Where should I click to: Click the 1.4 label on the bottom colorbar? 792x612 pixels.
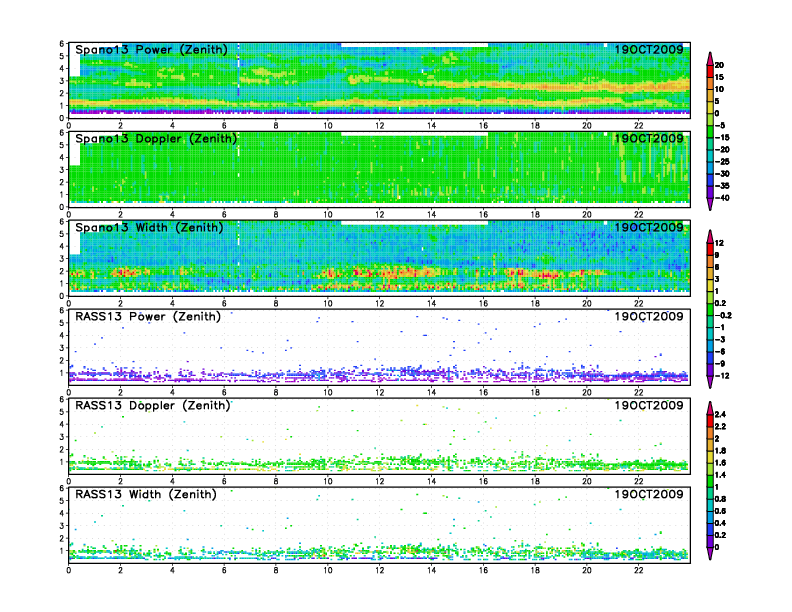pos(720,475)
